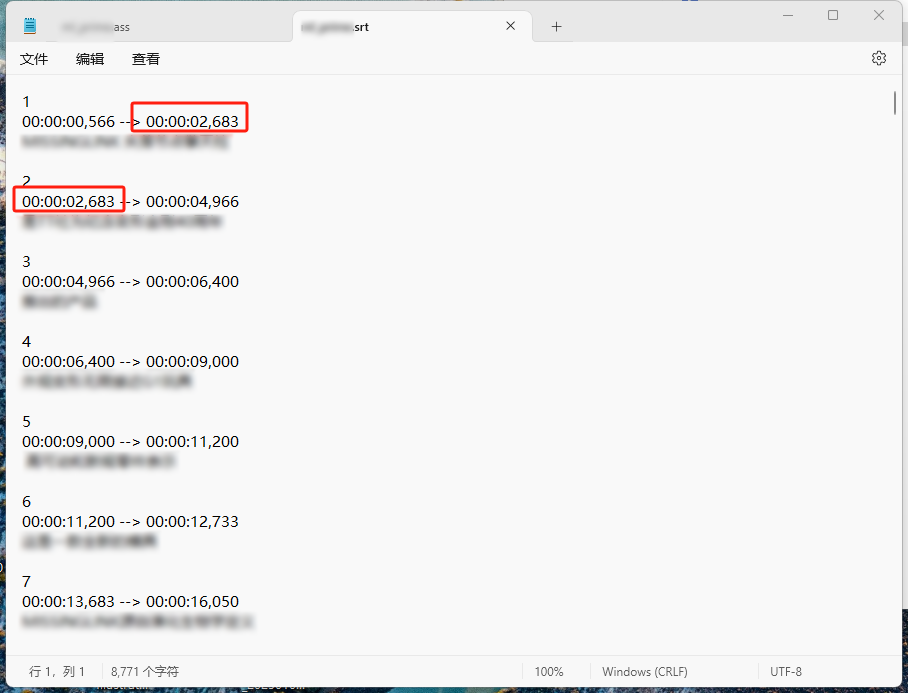Open a new tab with the plus icon
The image size is (908, 693).
[x=556, y=26]
